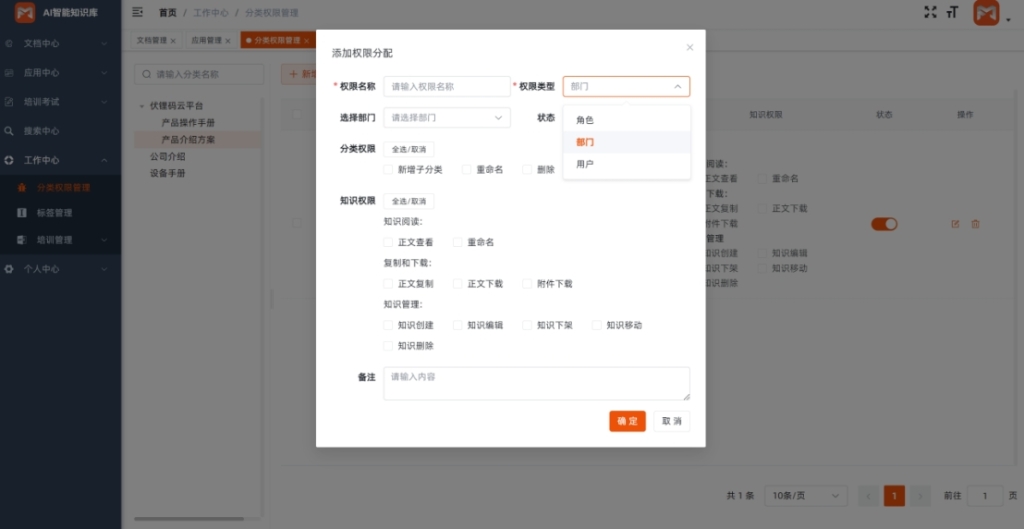The height and width of the screenshot is (529, 1024).
Task: Click the 取消 button
Action: (x=671, y=421)
